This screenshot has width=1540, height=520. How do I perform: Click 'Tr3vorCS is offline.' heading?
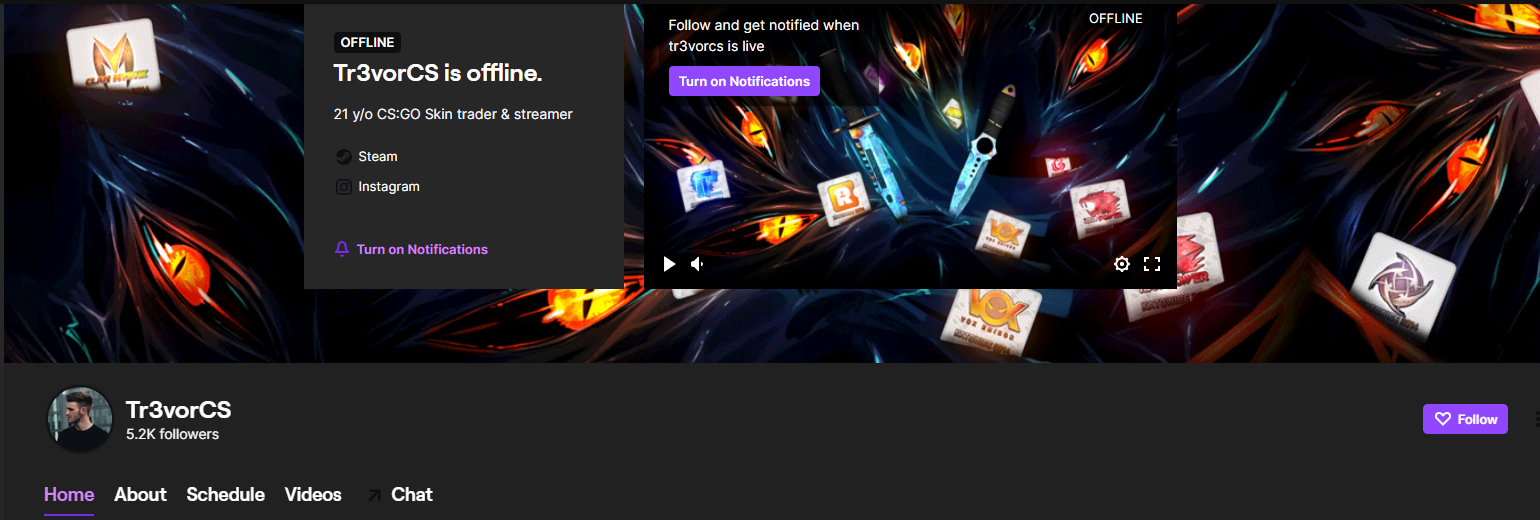pyautogui.click(x=438, y=74)
